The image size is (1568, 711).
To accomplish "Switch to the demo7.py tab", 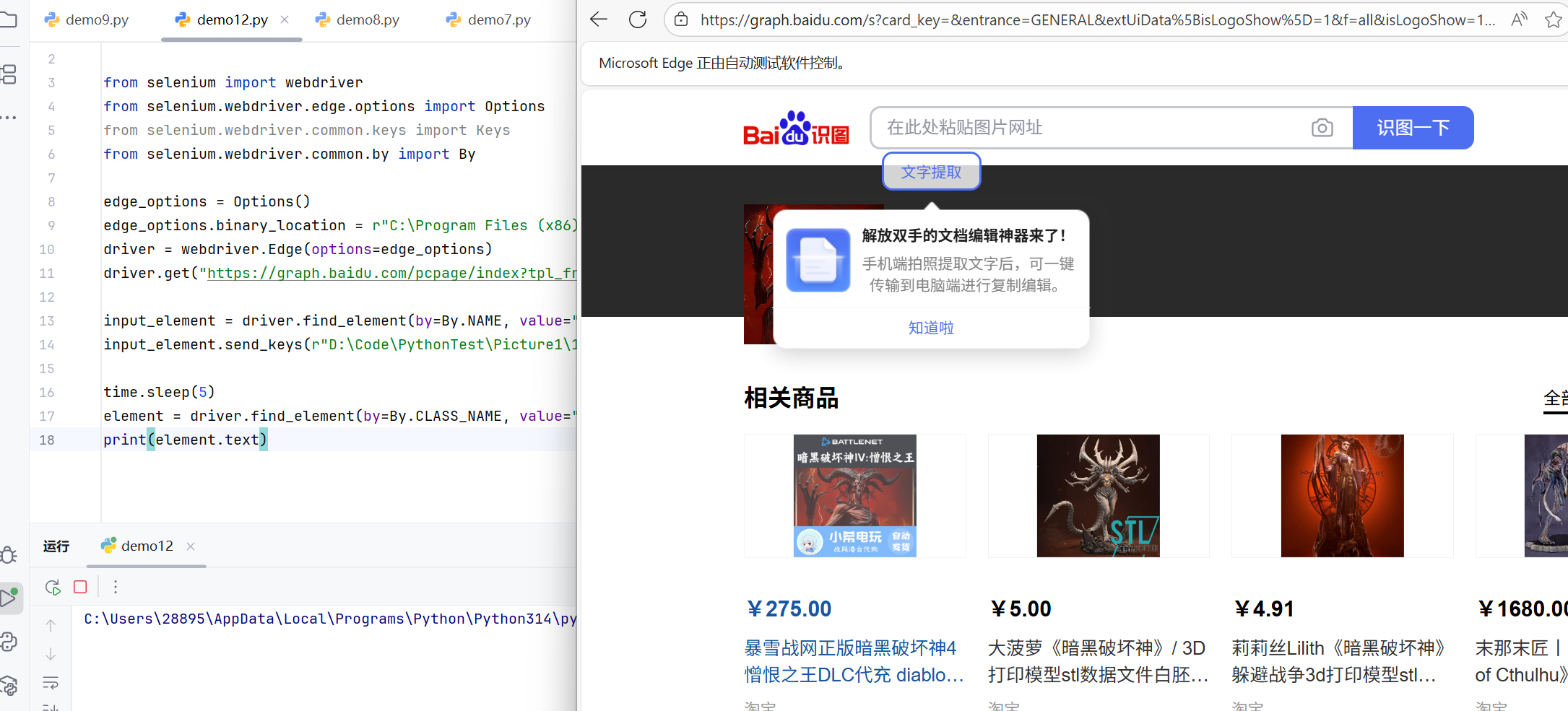I will click(x=489, y=19).
